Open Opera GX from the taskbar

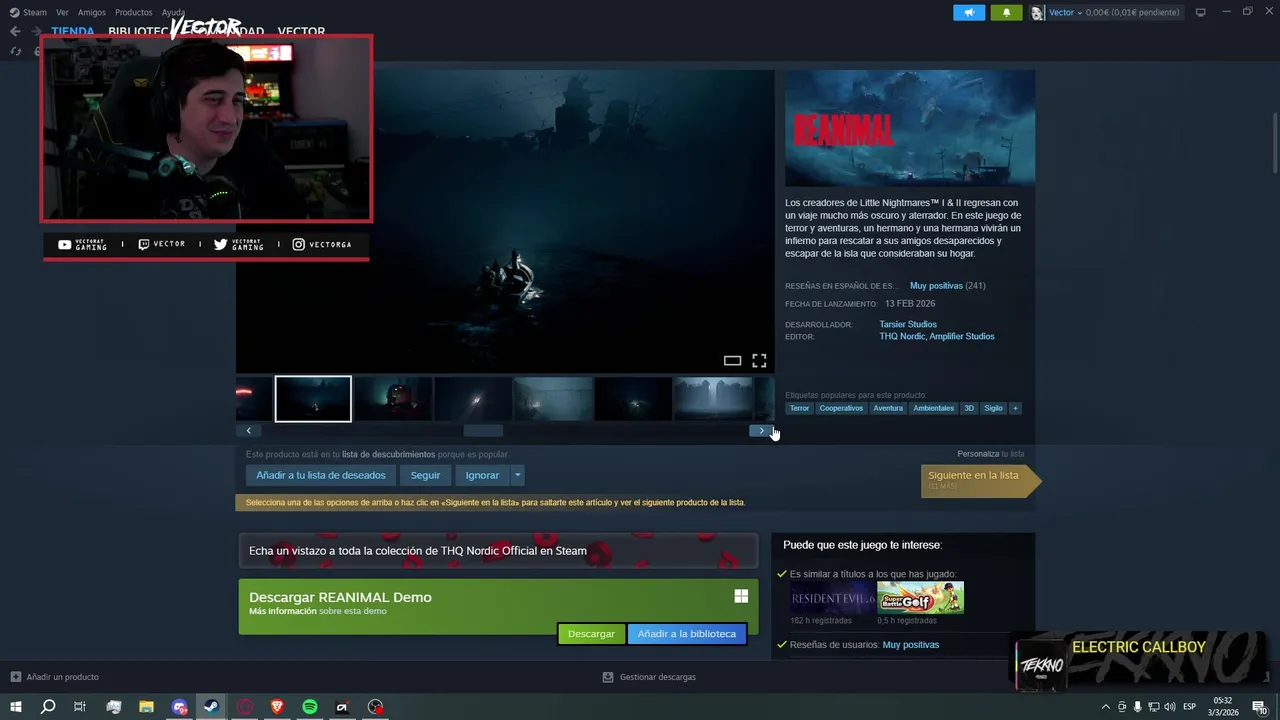(245, 707)
